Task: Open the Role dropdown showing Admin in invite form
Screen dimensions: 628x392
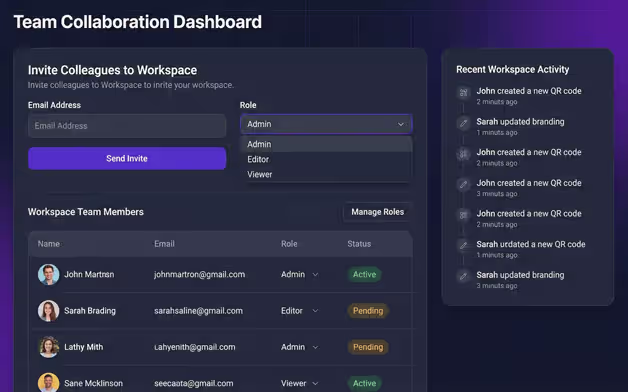Action: tap(326, 124)
